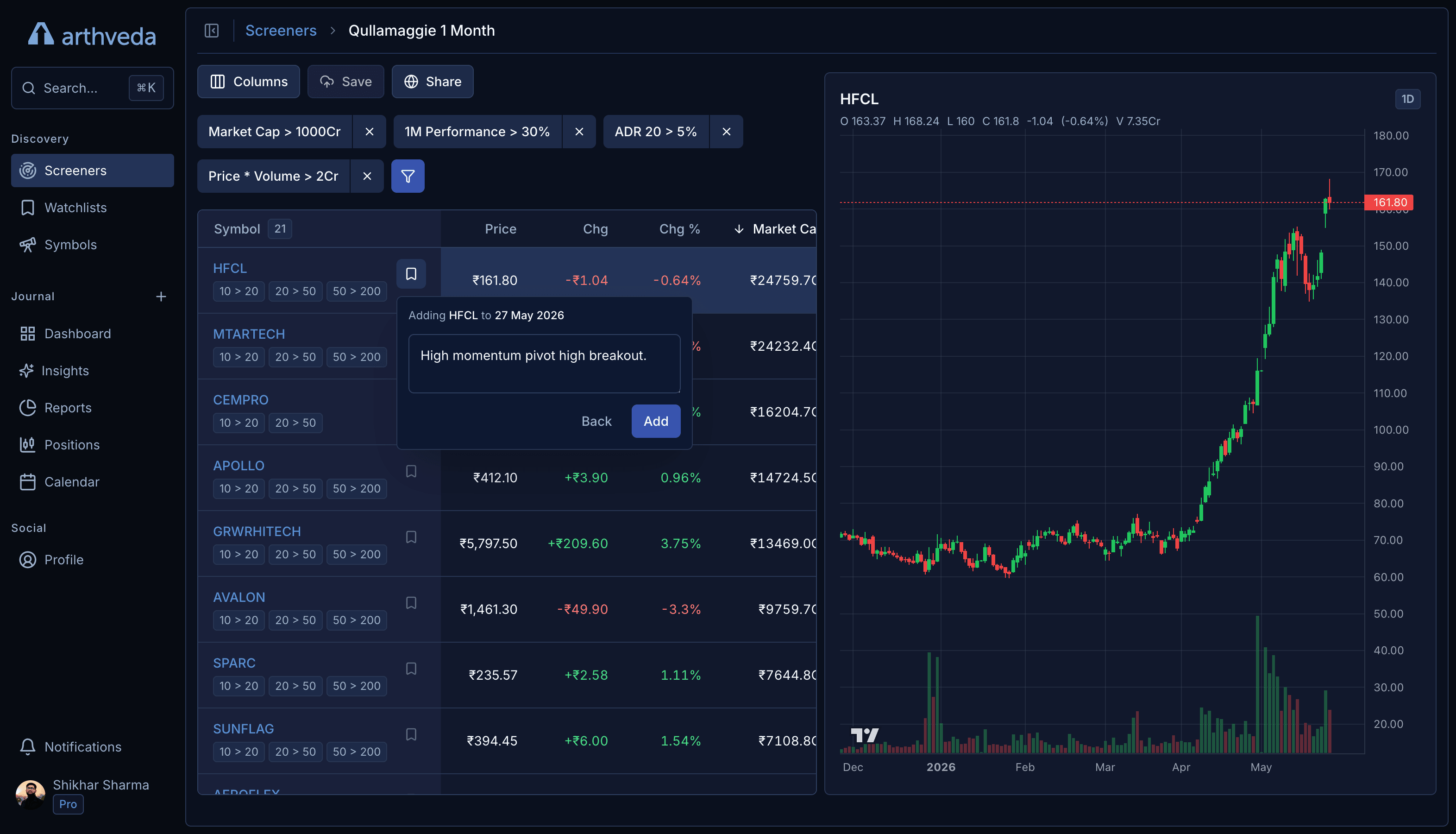Screen dimensions: 1456x834
Task: Collapse the sidebar panel toggle icon
Action: [212, 31]
